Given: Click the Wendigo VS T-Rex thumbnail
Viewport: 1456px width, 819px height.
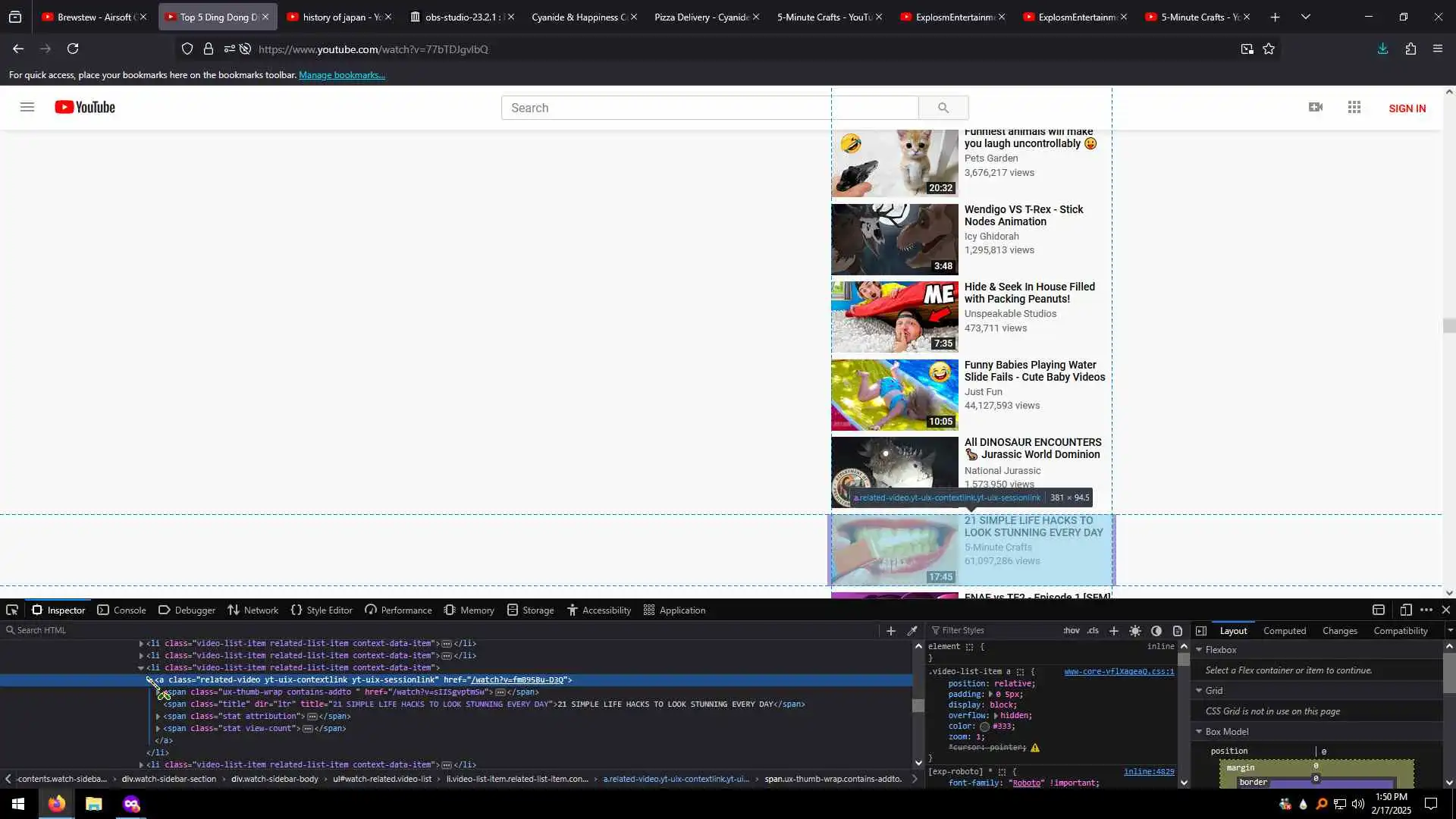Looking at the screenshot, I should coord(894,240).
